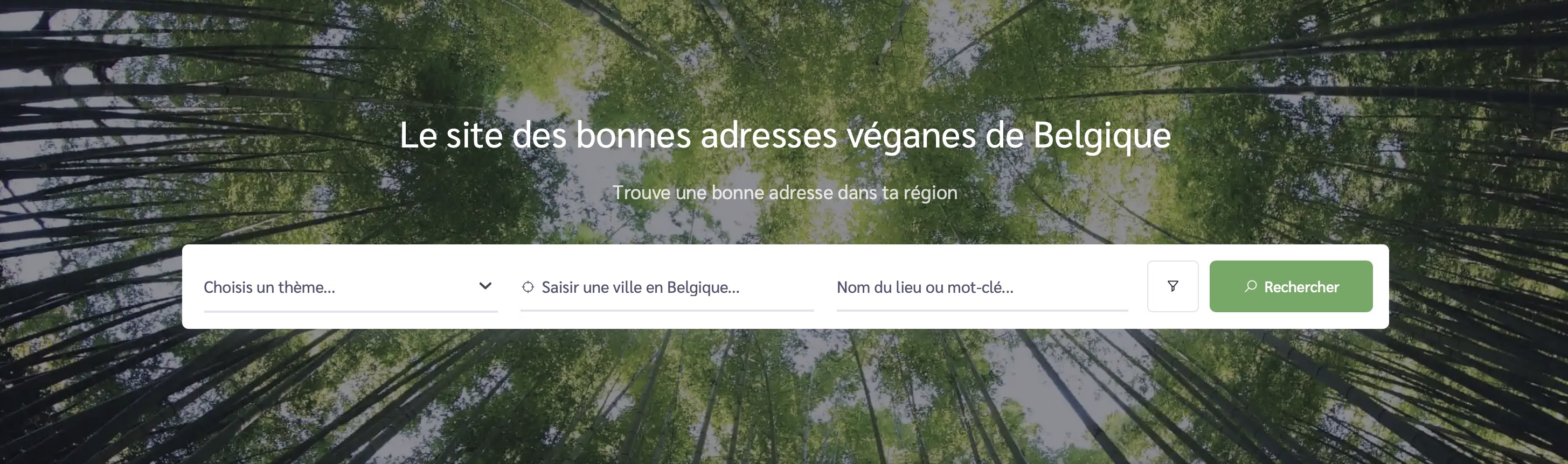
Task: Open the "Choisis un thème..." dropdown
Action: [x=351, y=287]
